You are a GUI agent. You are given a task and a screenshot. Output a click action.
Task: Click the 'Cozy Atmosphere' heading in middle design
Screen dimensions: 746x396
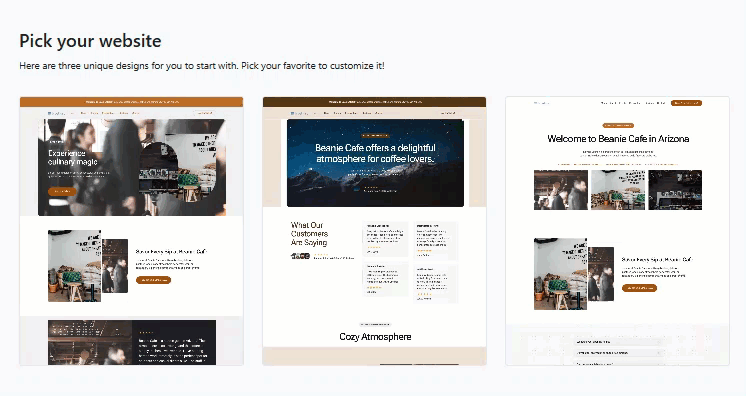[x=375, y=337]
